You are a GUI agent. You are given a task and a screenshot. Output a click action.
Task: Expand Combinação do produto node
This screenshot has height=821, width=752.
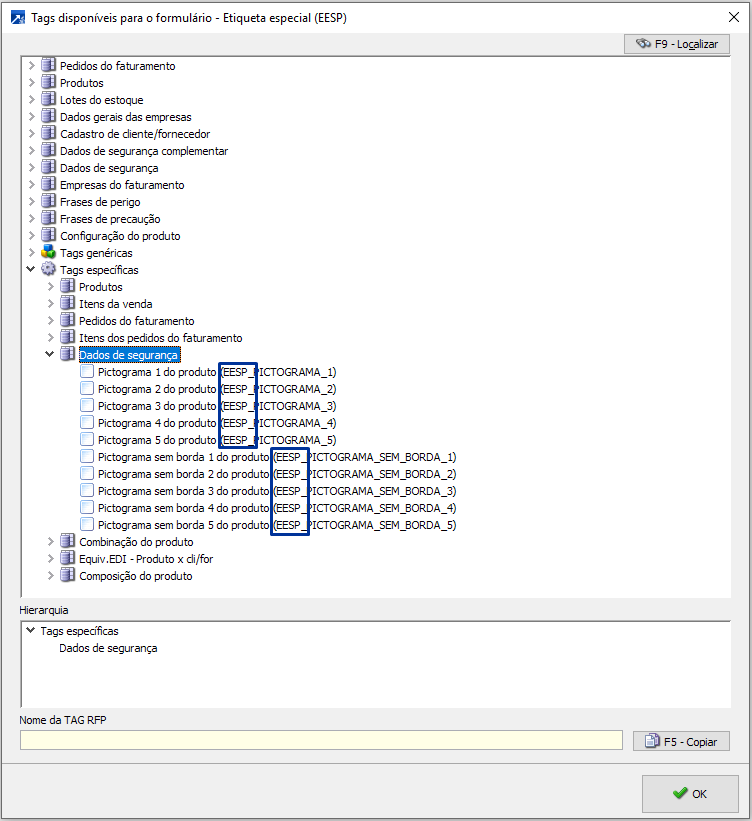click(50, 542)
